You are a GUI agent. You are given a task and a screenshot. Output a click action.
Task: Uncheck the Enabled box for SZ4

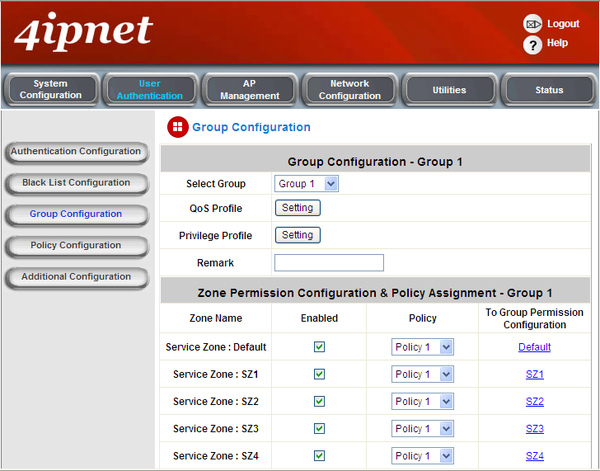click(319, 456)
